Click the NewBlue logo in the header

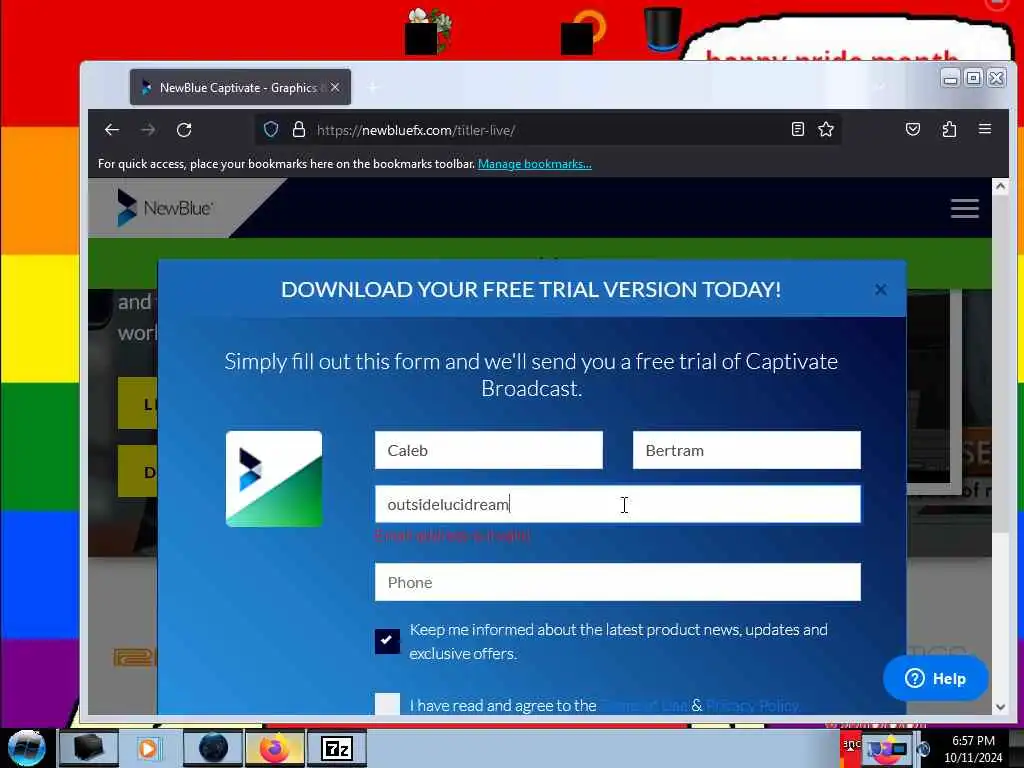164,208
